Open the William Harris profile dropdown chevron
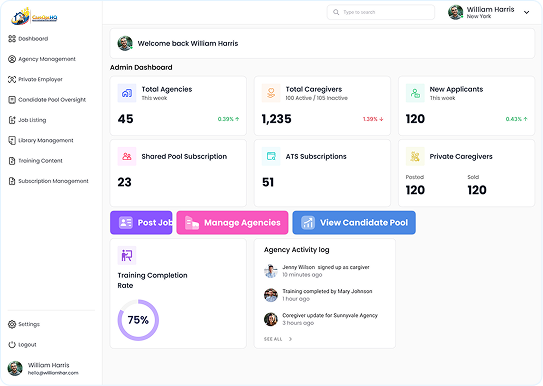 [x=526, y=12]
